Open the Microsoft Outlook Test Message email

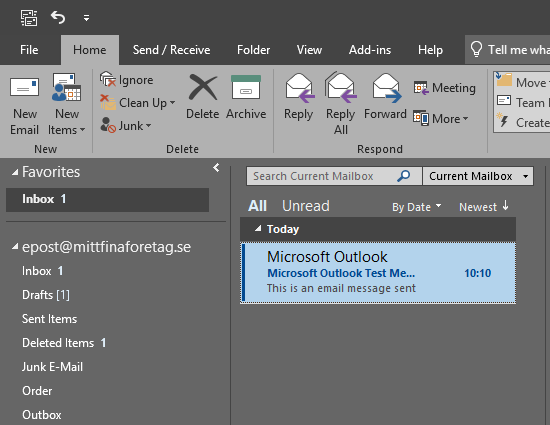(378, 273)
